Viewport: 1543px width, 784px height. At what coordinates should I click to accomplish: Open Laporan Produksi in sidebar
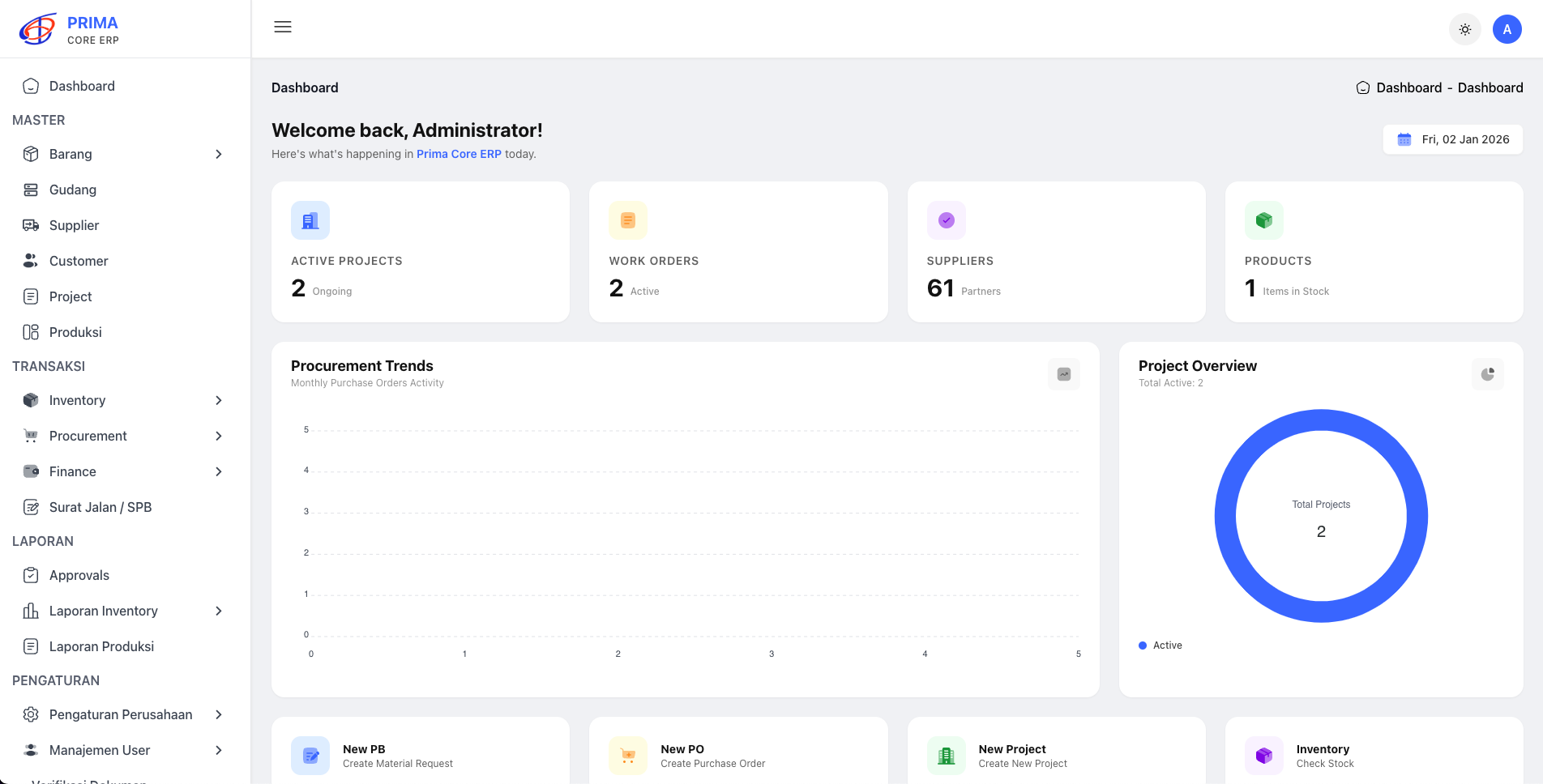[x=125, y=646]
